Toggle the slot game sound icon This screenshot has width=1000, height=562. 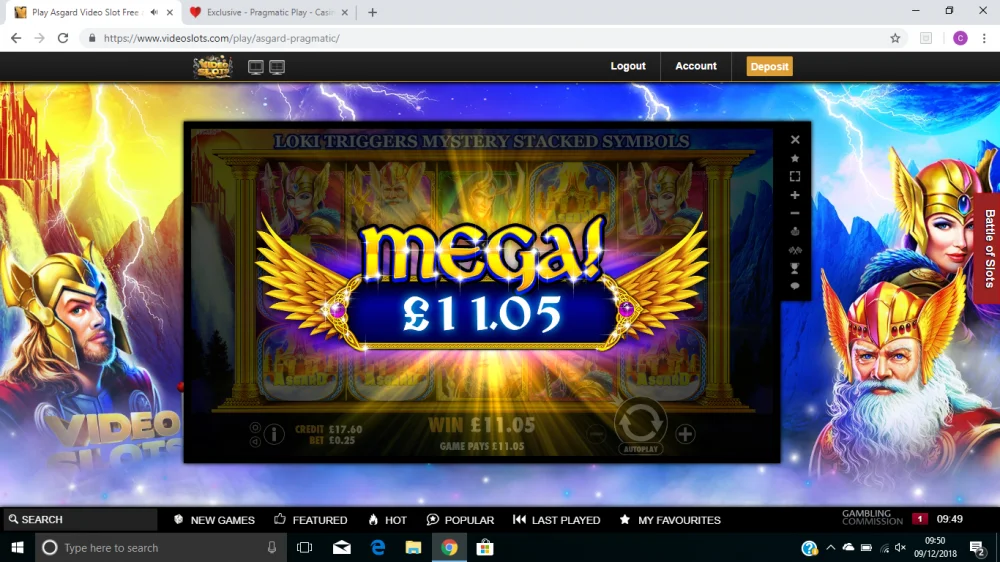255,441
